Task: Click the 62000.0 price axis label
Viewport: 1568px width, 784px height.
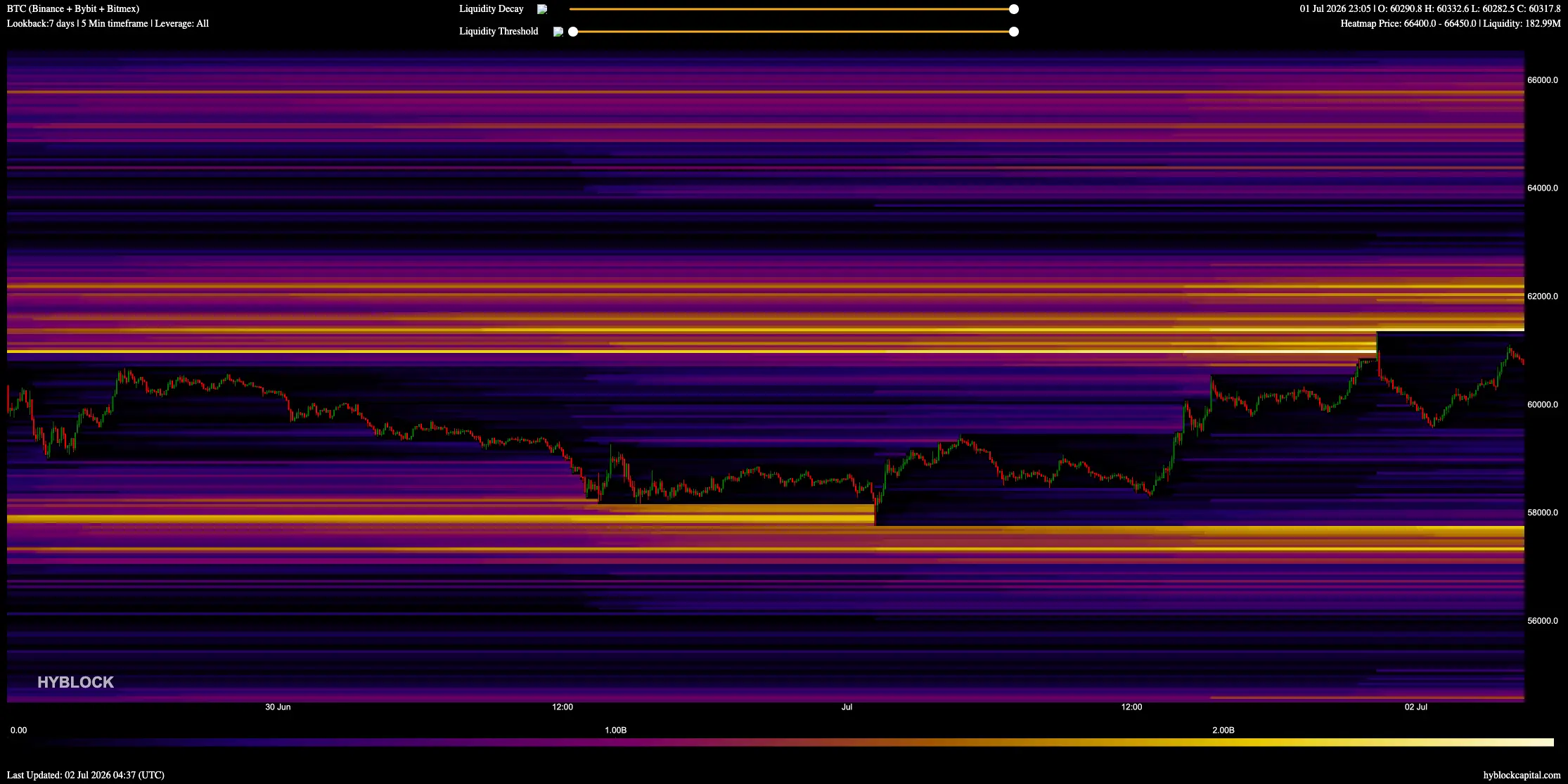Action: click(x=1543, y=297)
